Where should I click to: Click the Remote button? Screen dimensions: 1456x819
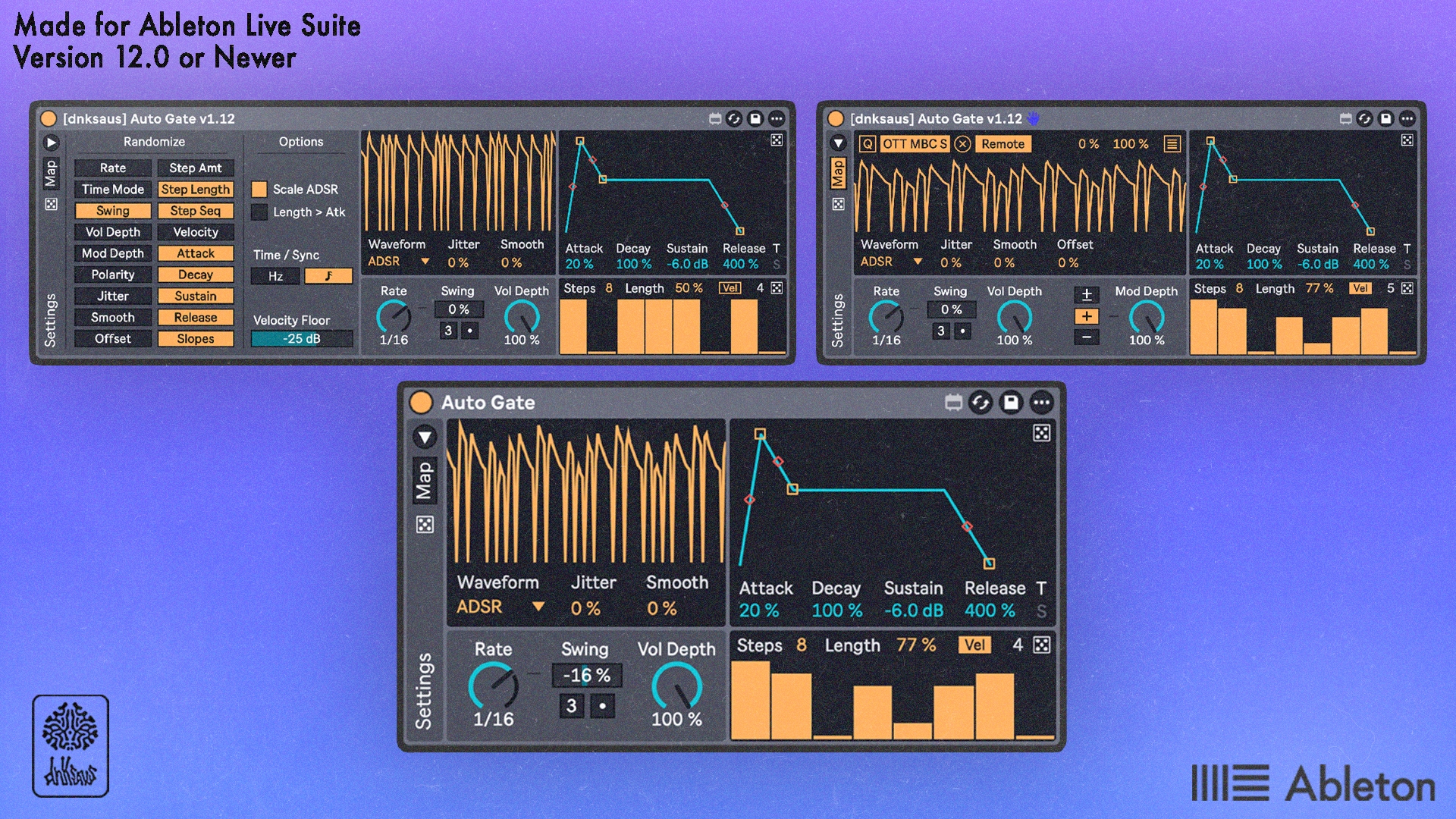[1003, 143]
